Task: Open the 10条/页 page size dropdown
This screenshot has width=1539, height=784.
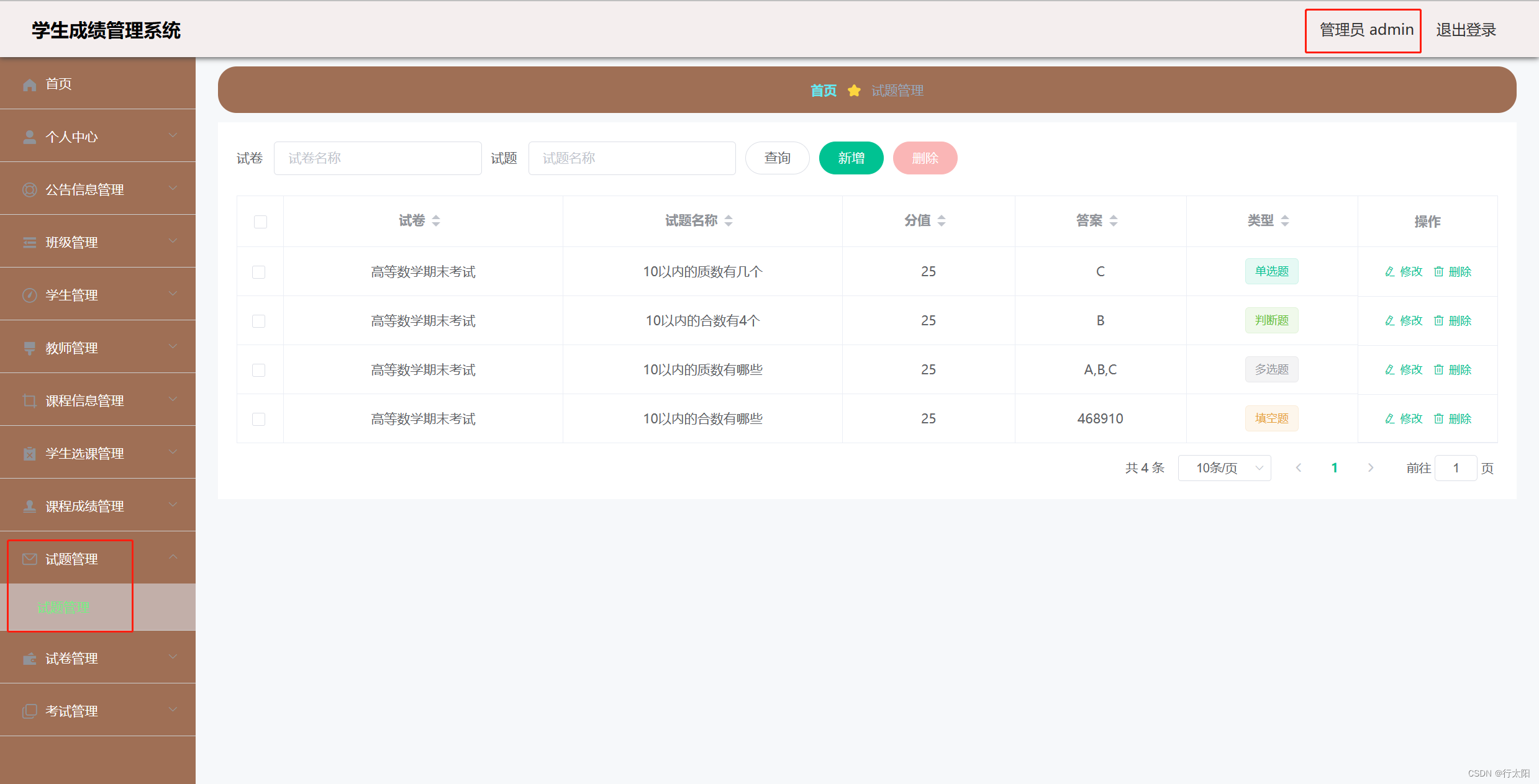Action: tap(1223, 467)
